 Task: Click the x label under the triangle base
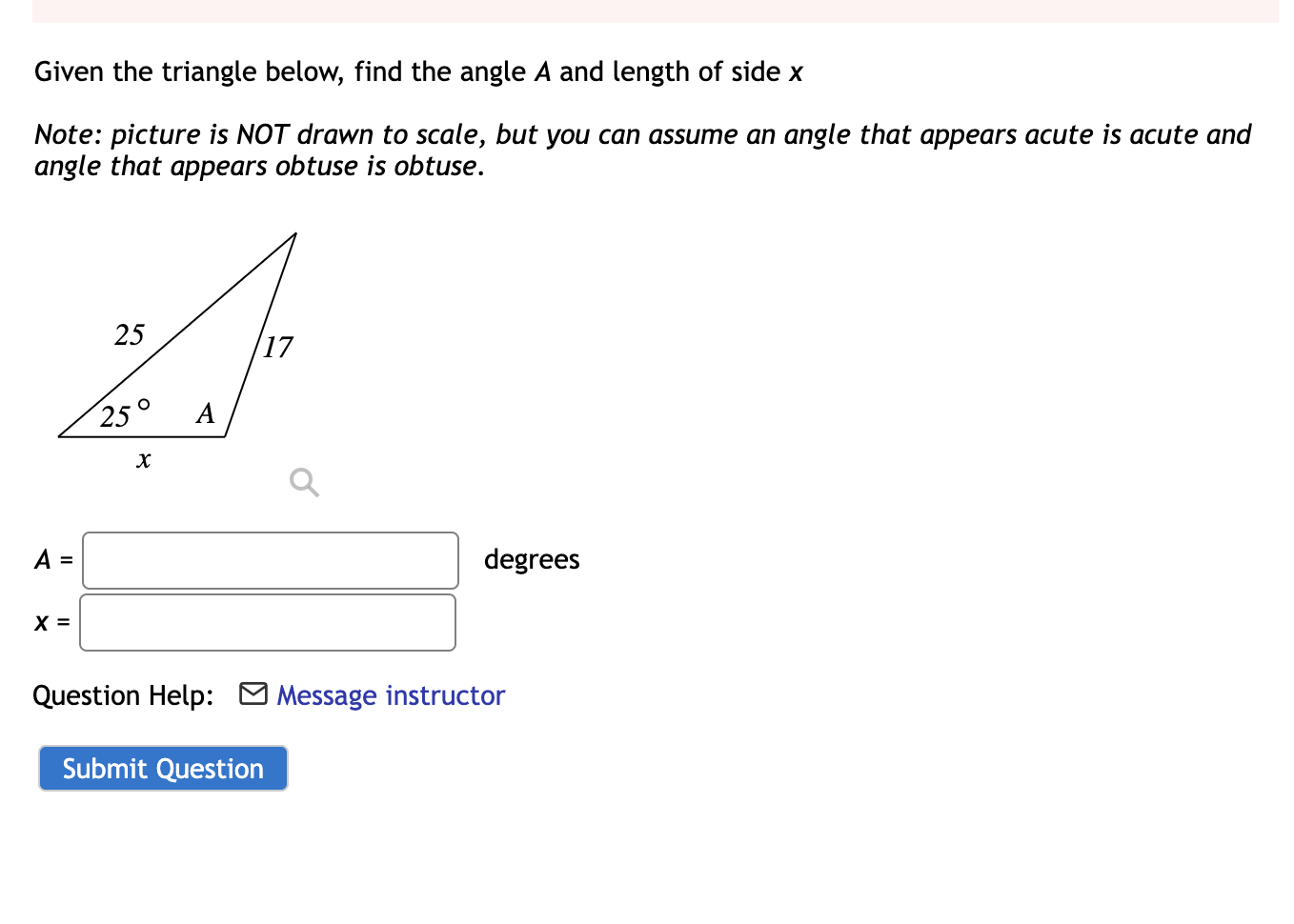tap(143, 460)
